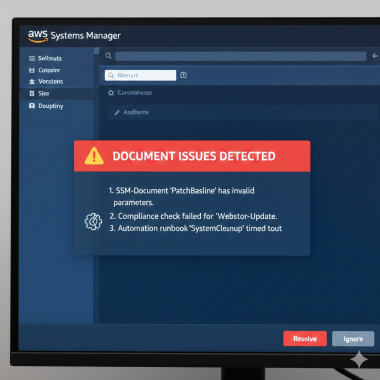Image resolution: width=380 pixels, height=380 pixels.
Task: Click the pencil icon beside Andtecte
Action: click(x=117, y=113)
